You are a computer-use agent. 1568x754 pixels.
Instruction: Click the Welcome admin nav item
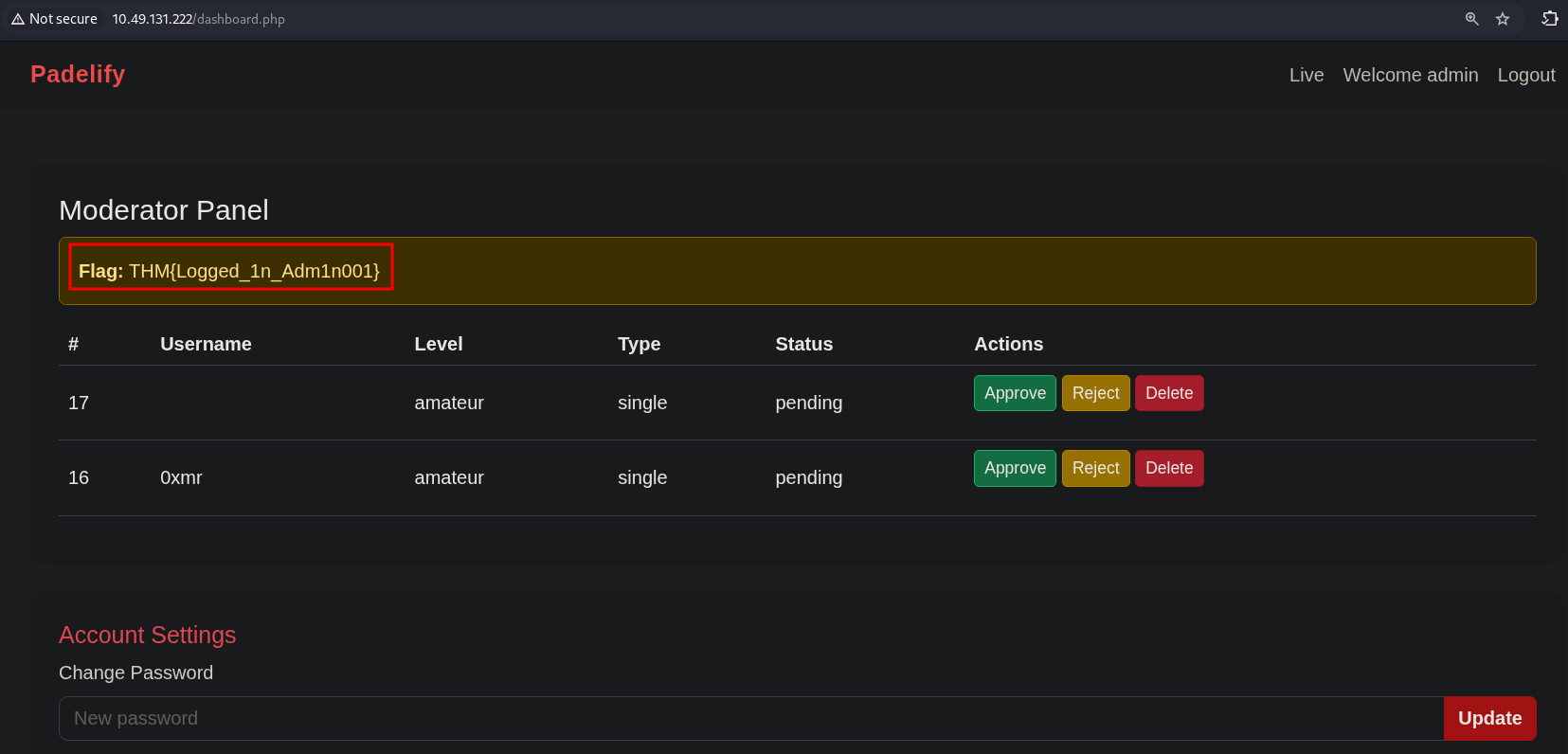(1410, 75)
